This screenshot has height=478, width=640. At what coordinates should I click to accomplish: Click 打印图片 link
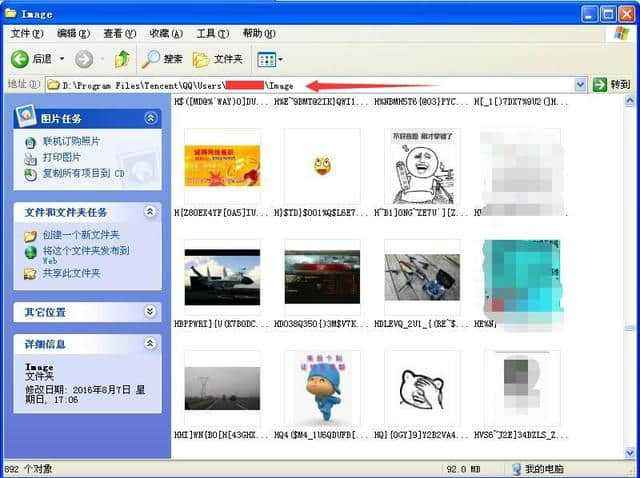click(x=62, y=157)
